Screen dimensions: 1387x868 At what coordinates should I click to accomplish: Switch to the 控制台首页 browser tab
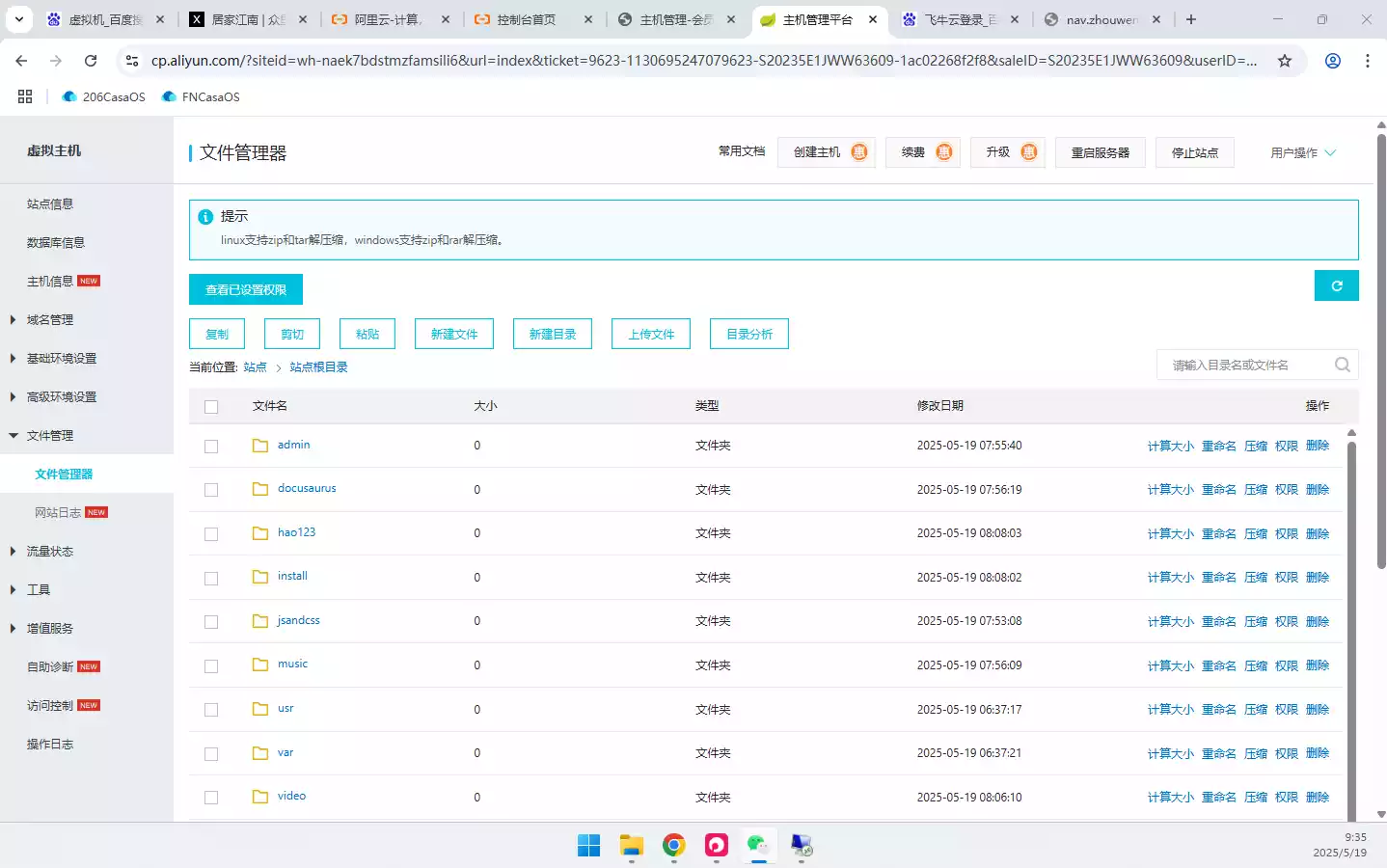533,19
